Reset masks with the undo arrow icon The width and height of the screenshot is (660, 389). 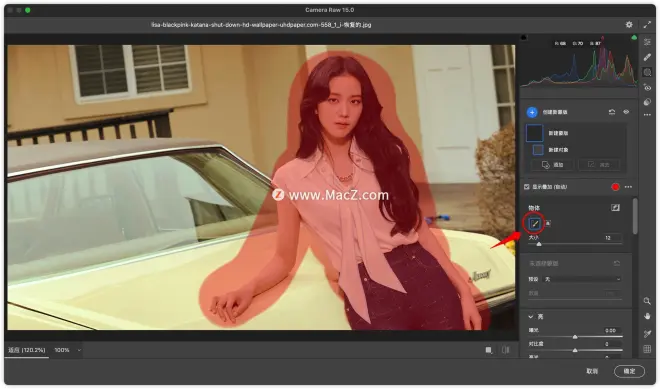point(612,112)
